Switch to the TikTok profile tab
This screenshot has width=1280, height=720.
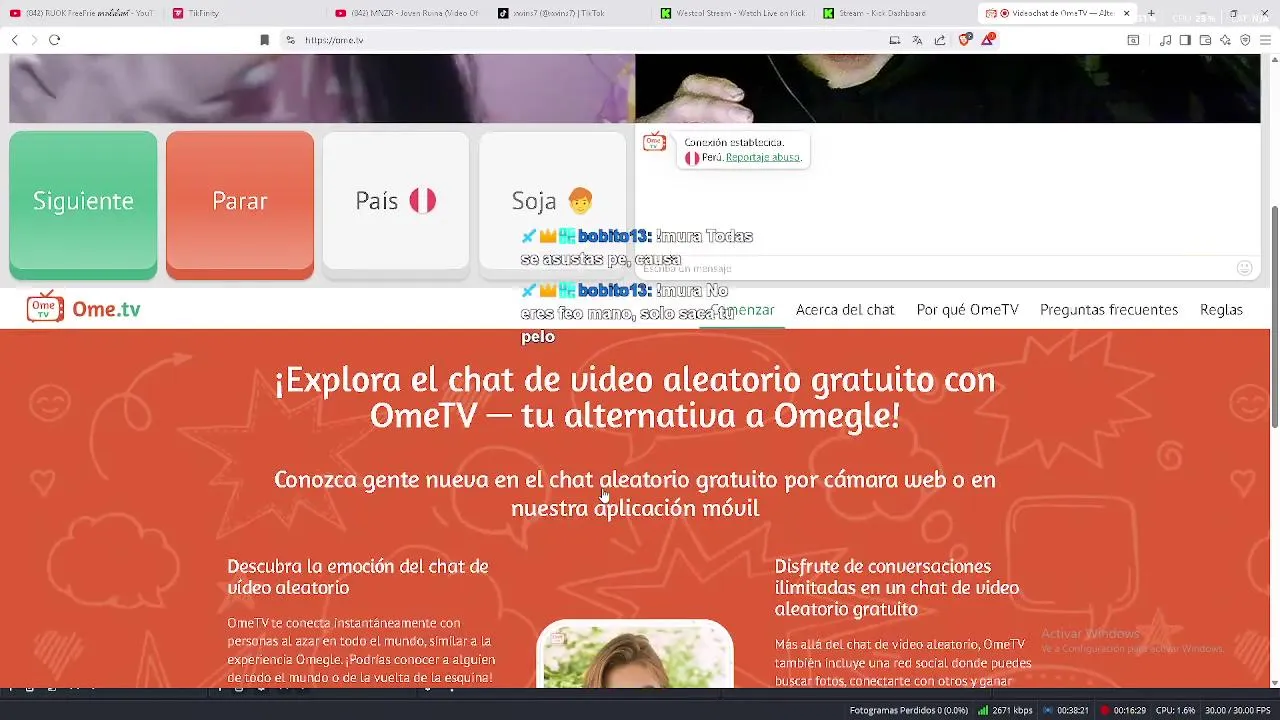pos(570,13)
